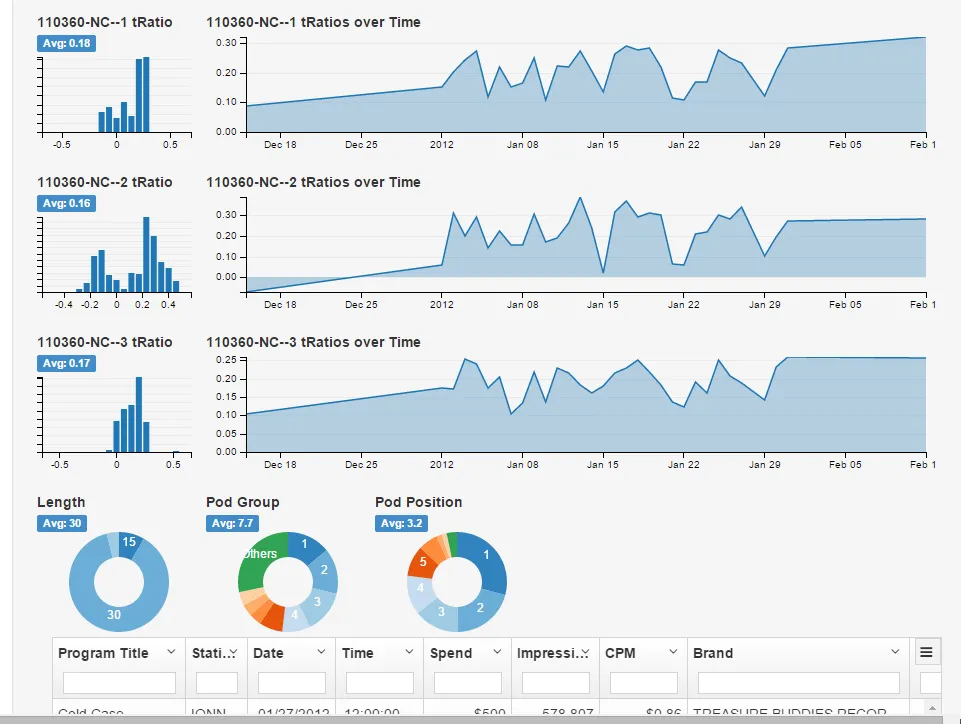The image size is (961, 724).
Task: Sort by the Spend column header
Action: (x=451, y=654)
